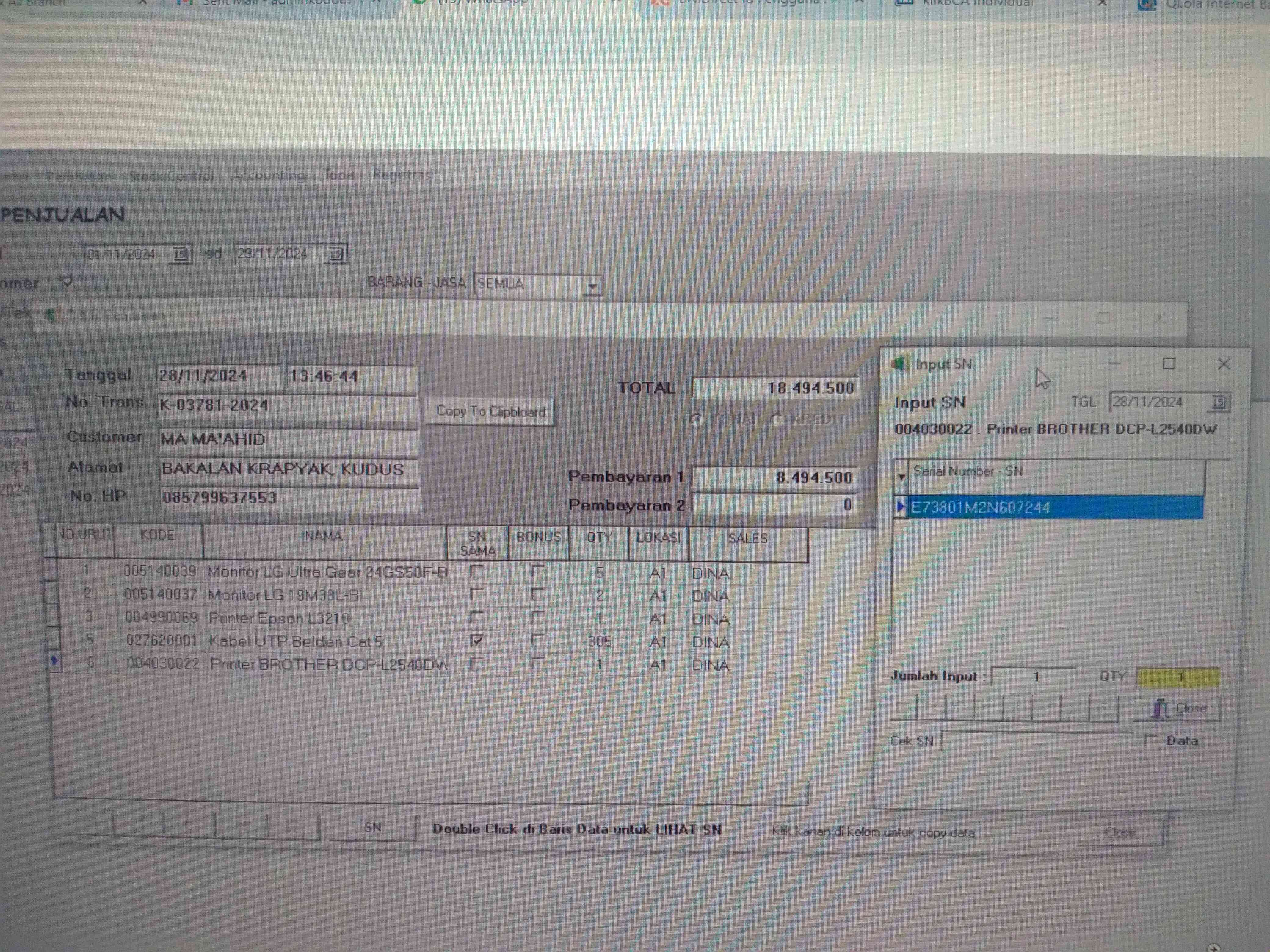The width and height of the screenshot is (1270, 952).
Task: Click the Copy To Clipboard button
Action: point(490,411)
